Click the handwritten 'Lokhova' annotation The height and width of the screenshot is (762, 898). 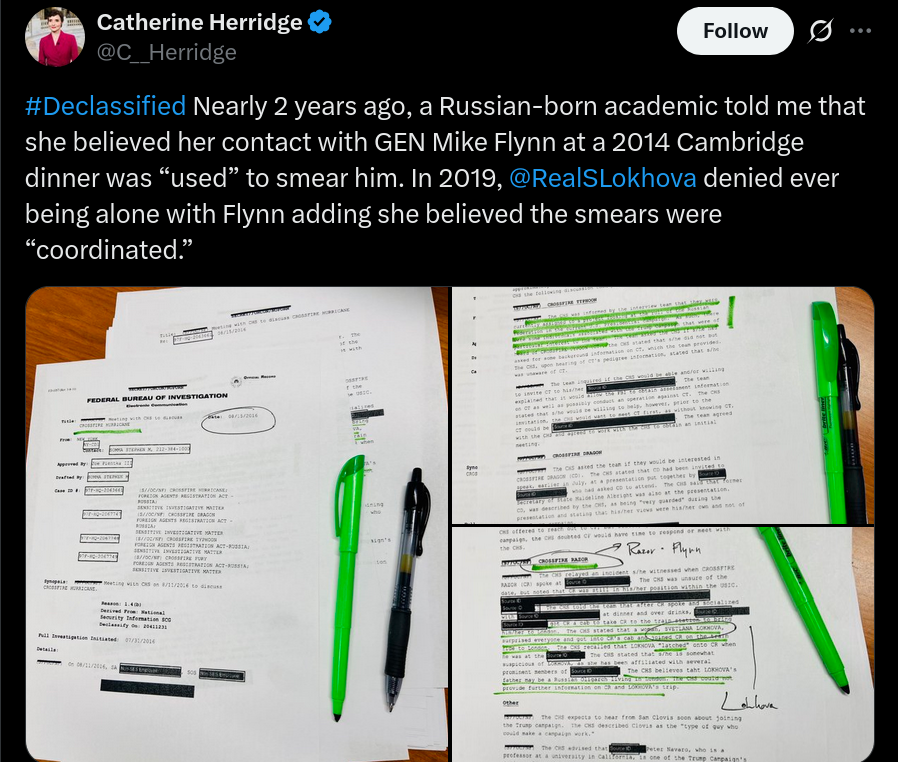pyautogui.click(x=749, y=702)
